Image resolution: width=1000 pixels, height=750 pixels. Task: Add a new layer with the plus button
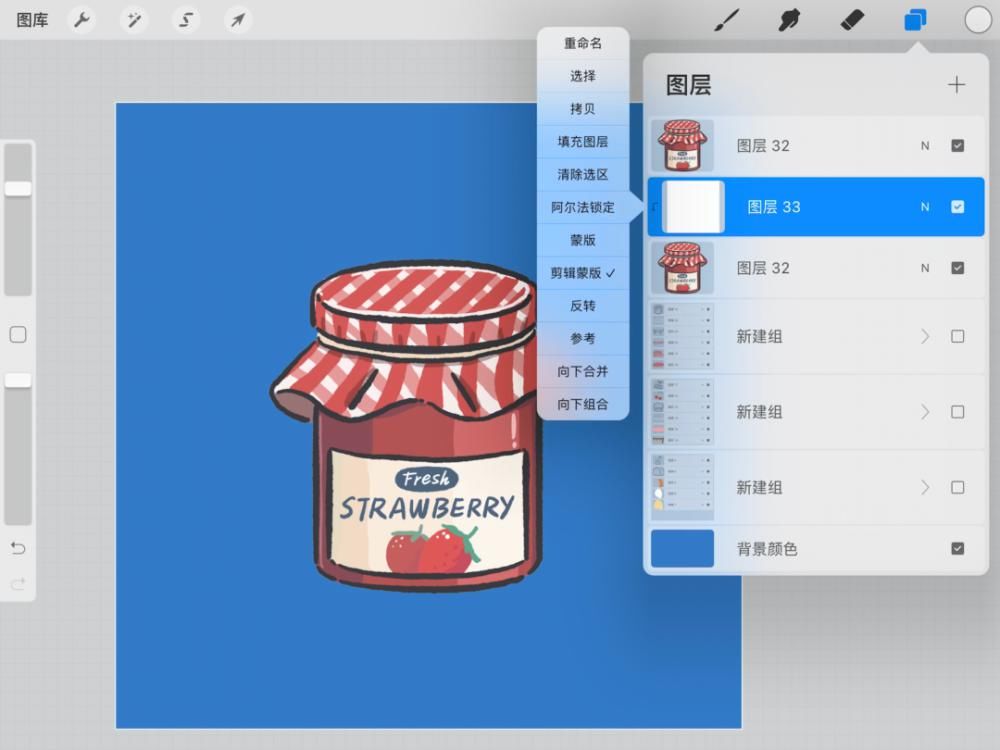956,85
